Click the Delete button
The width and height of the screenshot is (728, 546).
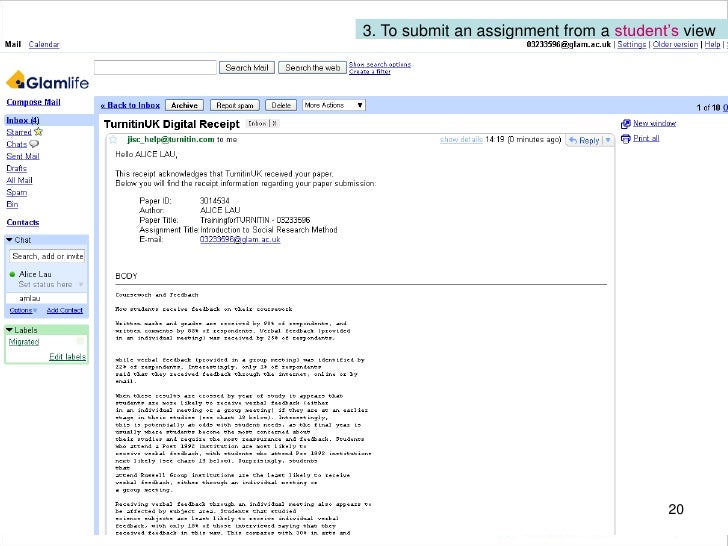tap(281, 105)
